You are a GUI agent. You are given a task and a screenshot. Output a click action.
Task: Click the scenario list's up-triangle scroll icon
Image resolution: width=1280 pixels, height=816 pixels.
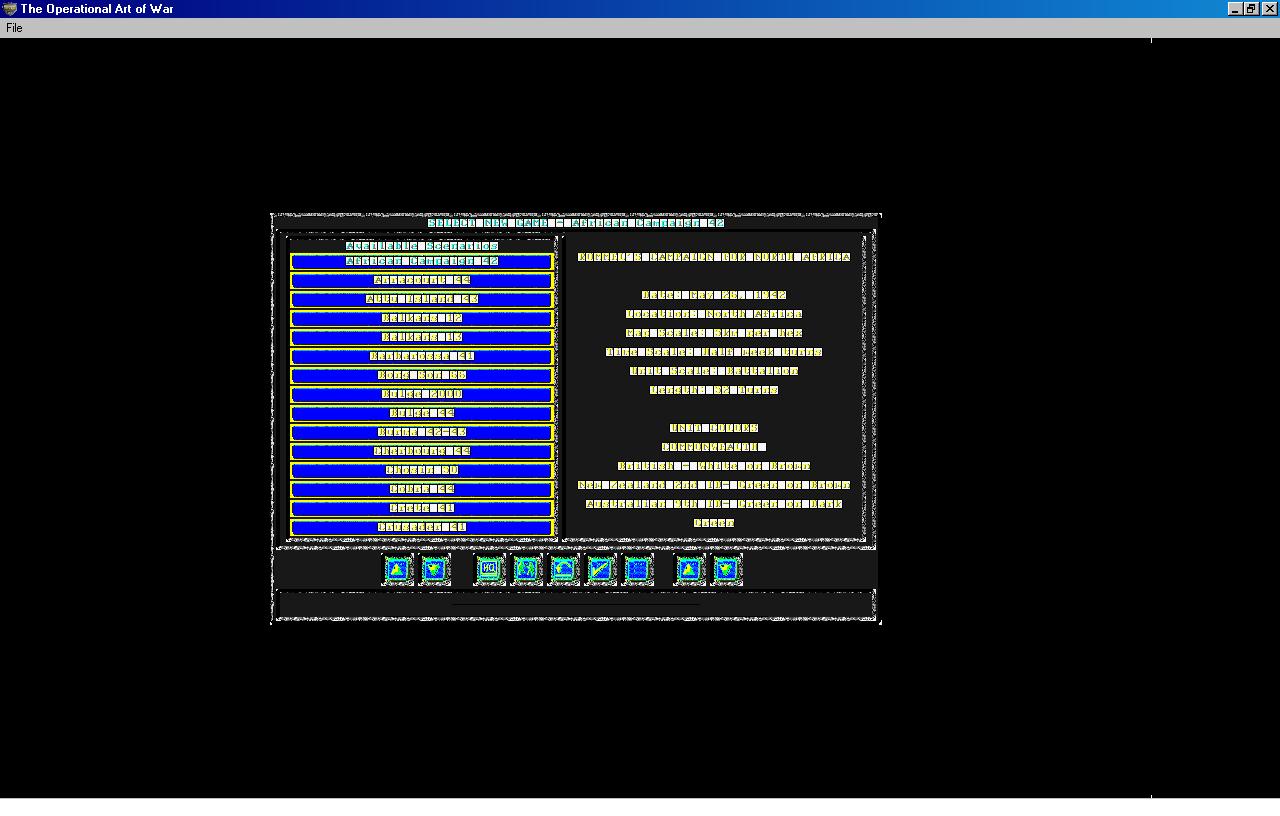pos(398,570)
